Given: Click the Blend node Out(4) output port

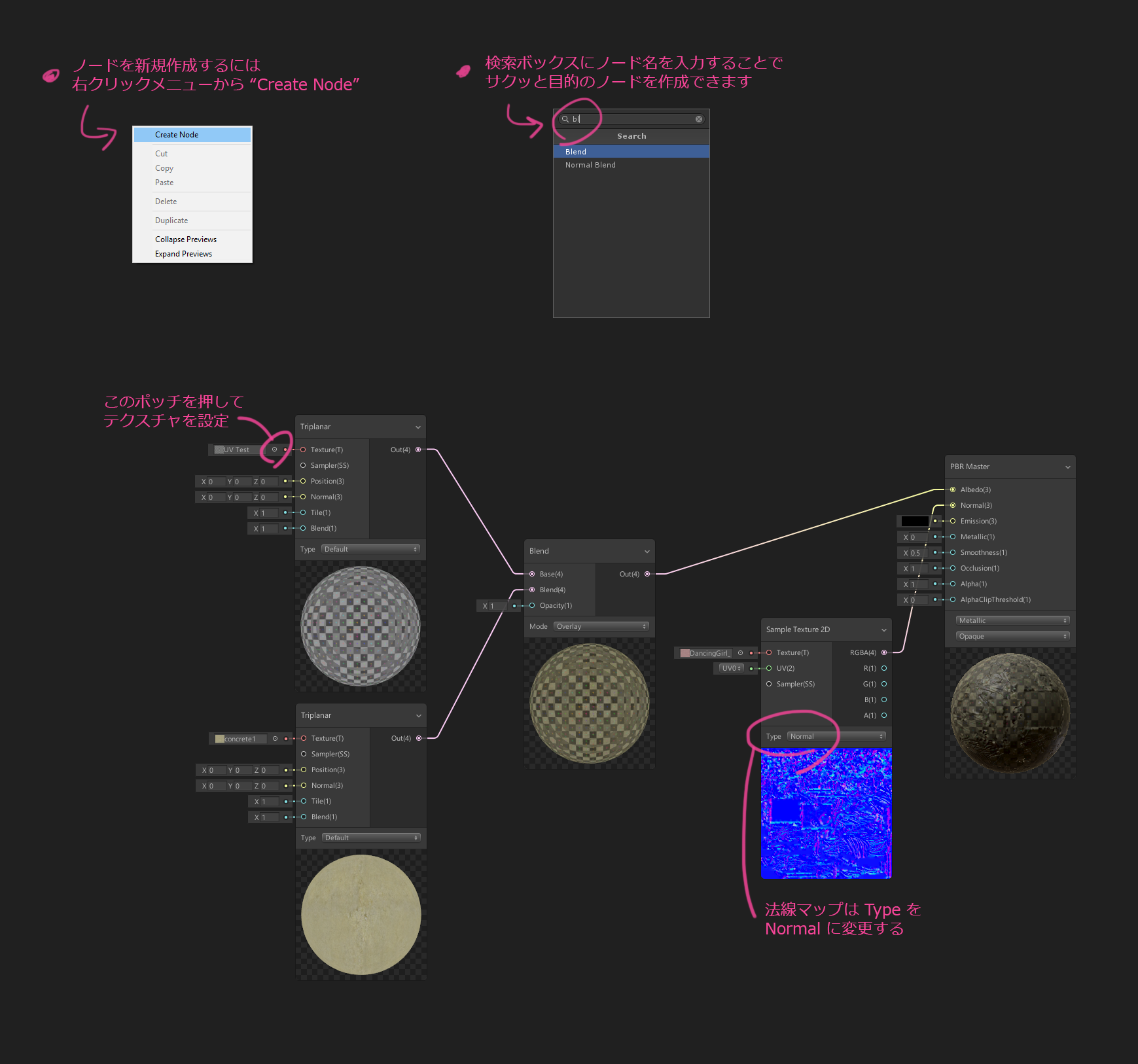Looking at the screenshot, I should (647, 574).
